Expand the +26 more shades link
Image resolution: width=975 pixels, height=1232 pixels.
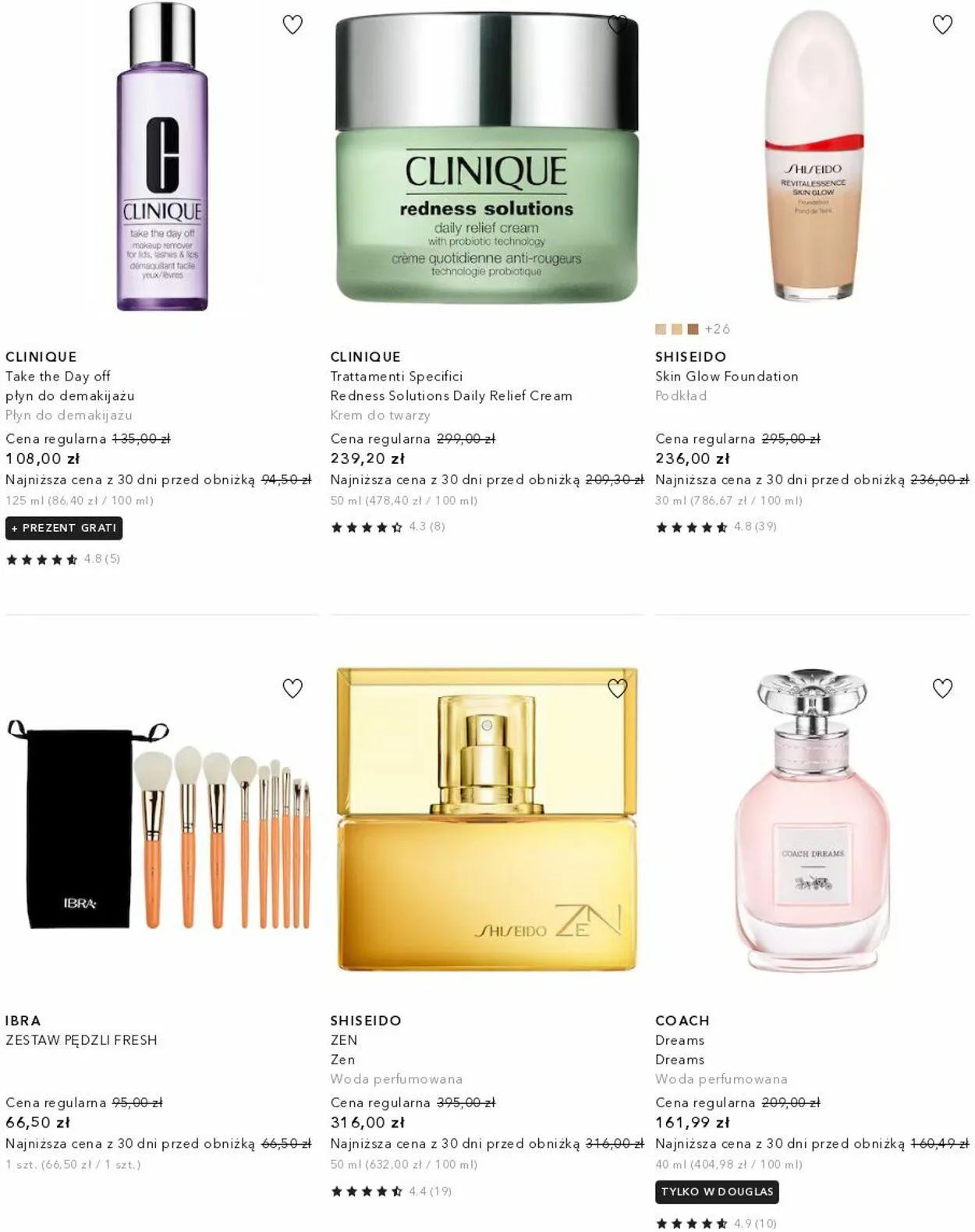(718, 329)
